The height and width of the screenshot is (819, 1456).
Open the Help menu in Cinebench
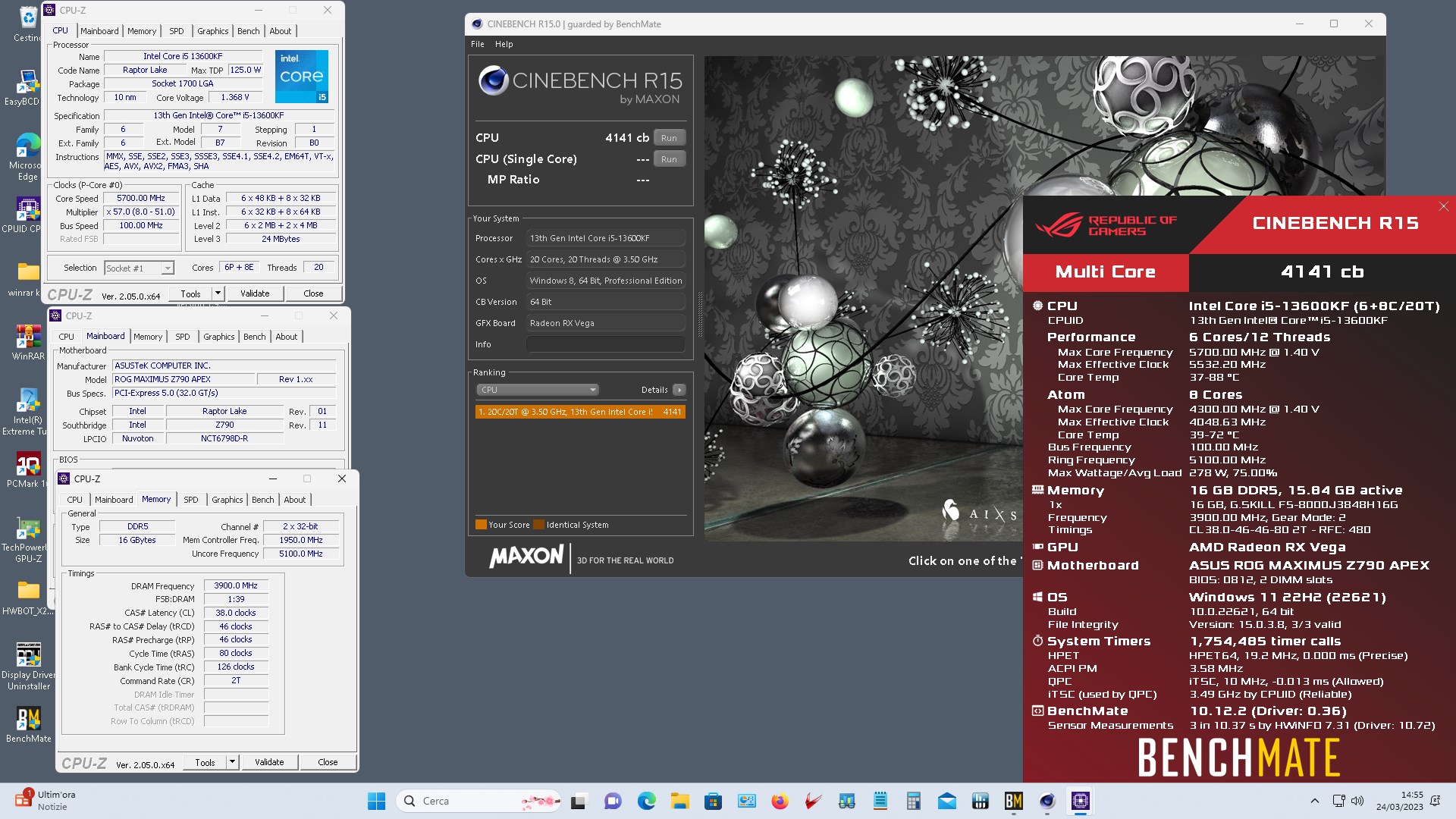[x=504, y=44]
